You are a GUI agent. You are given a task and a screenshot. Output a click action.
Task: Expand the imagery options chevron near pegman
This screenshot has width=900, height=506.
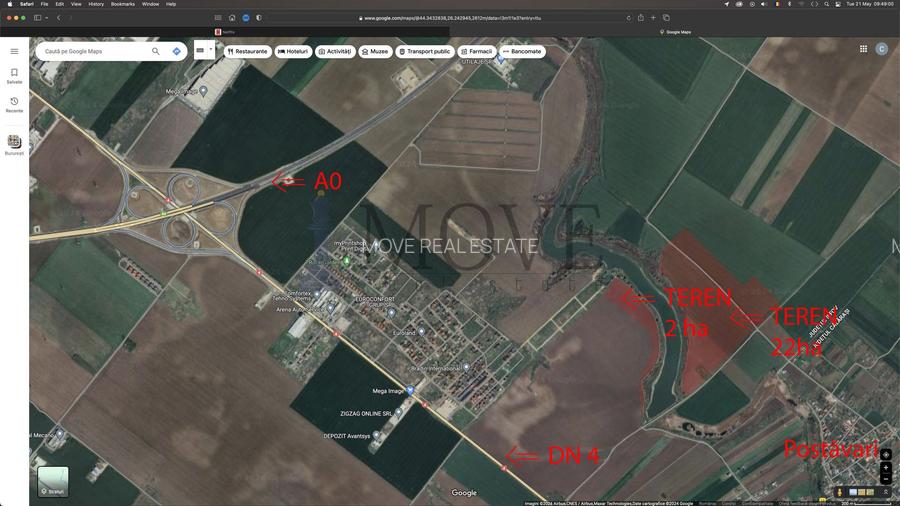[x=886, y=492]
